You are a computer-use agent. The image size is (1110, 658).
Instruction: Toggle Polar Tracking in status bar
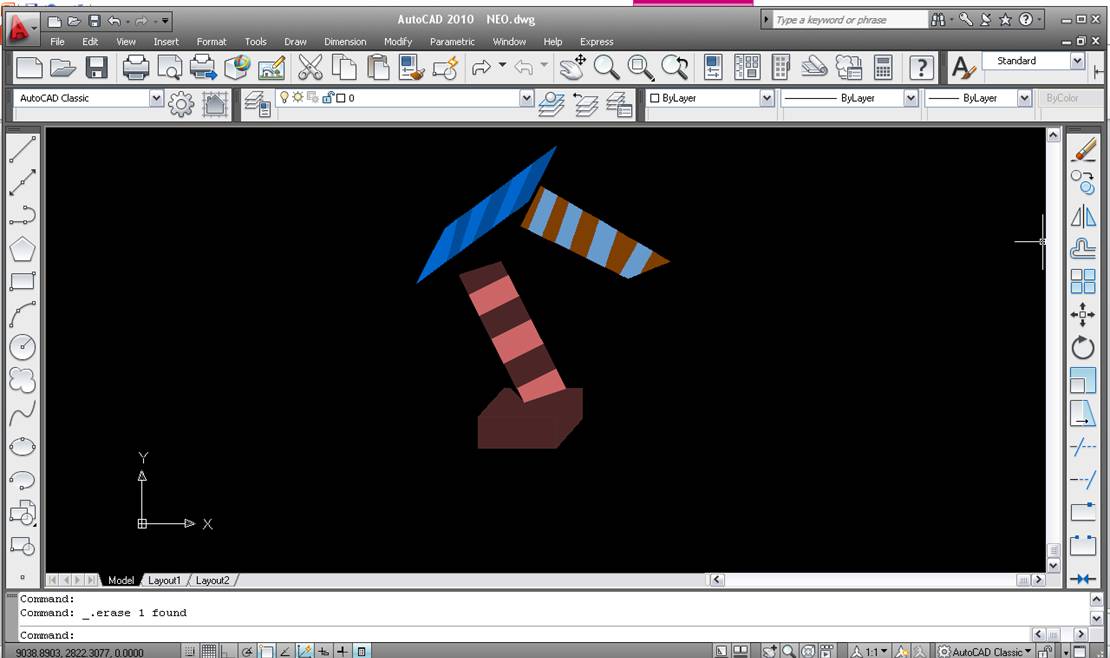[246, 651]
